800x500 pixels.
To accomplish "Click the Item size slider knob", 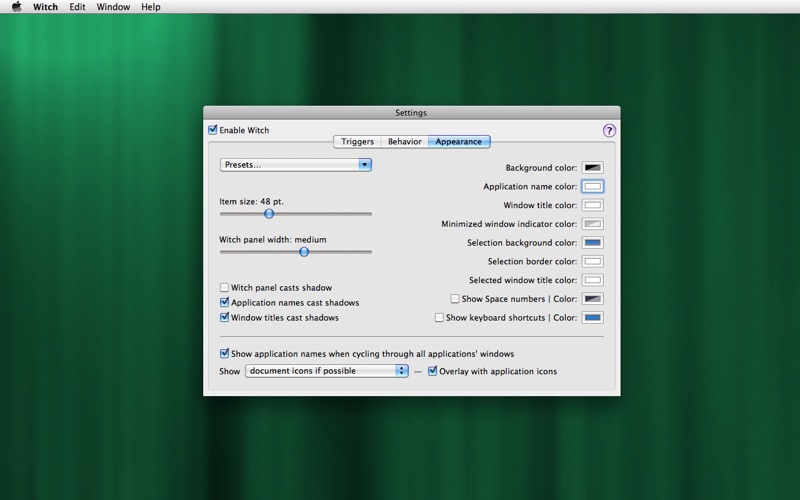I will pyautogui.click(x=269, y=213).
